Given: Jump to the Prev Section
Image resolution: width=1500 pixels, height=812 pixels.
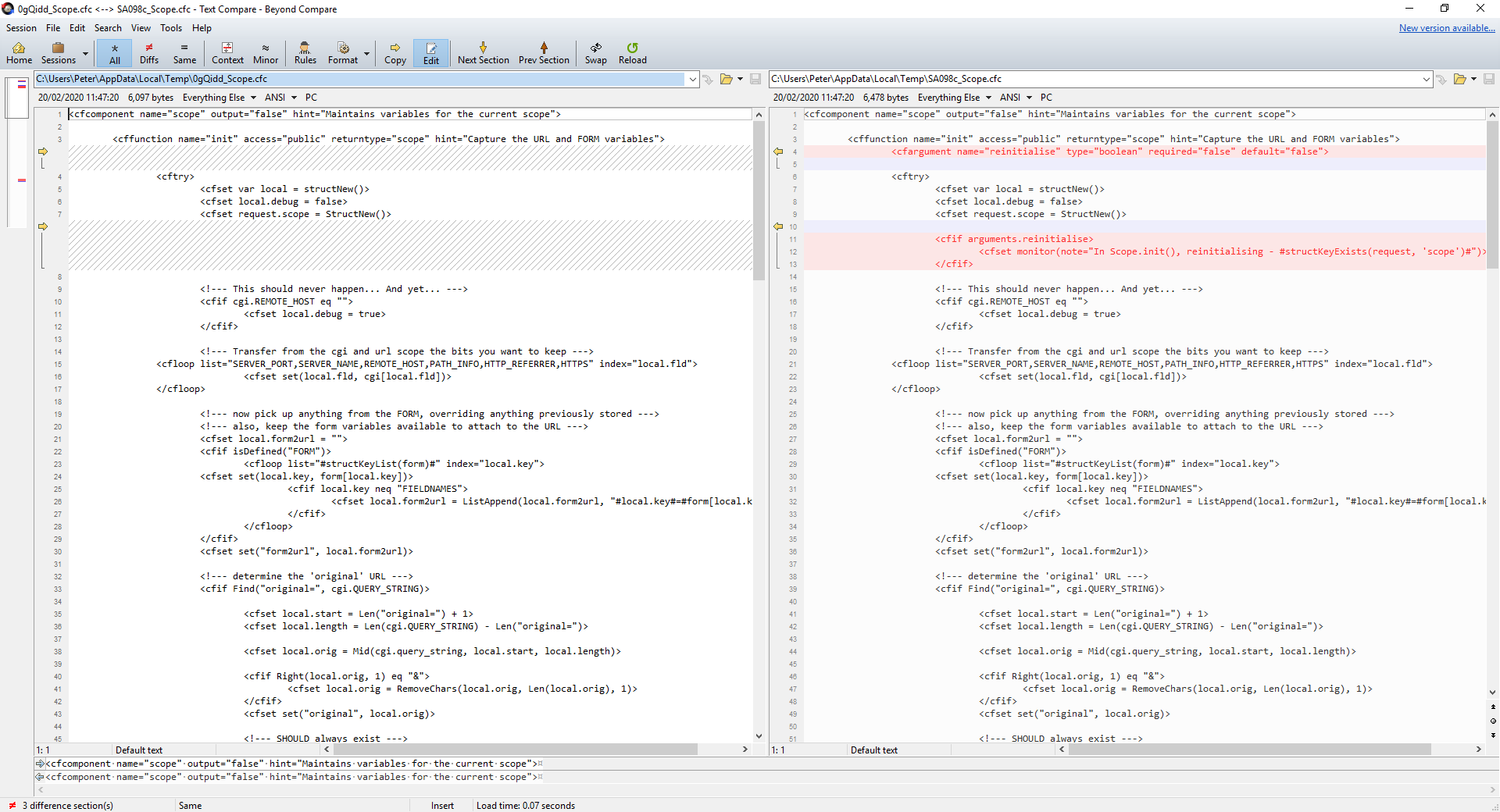Looking at the screenshot, I should pyautogui.click(x=544, y=53).
